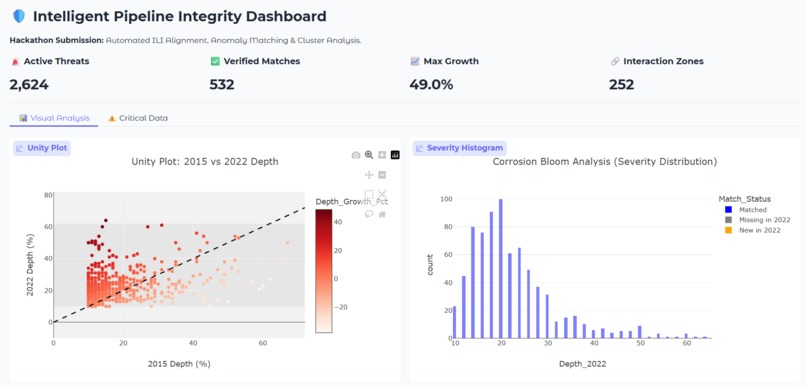Click the Depth_Growth_Pct red color bar
The image size is (806, 387).
323,271
